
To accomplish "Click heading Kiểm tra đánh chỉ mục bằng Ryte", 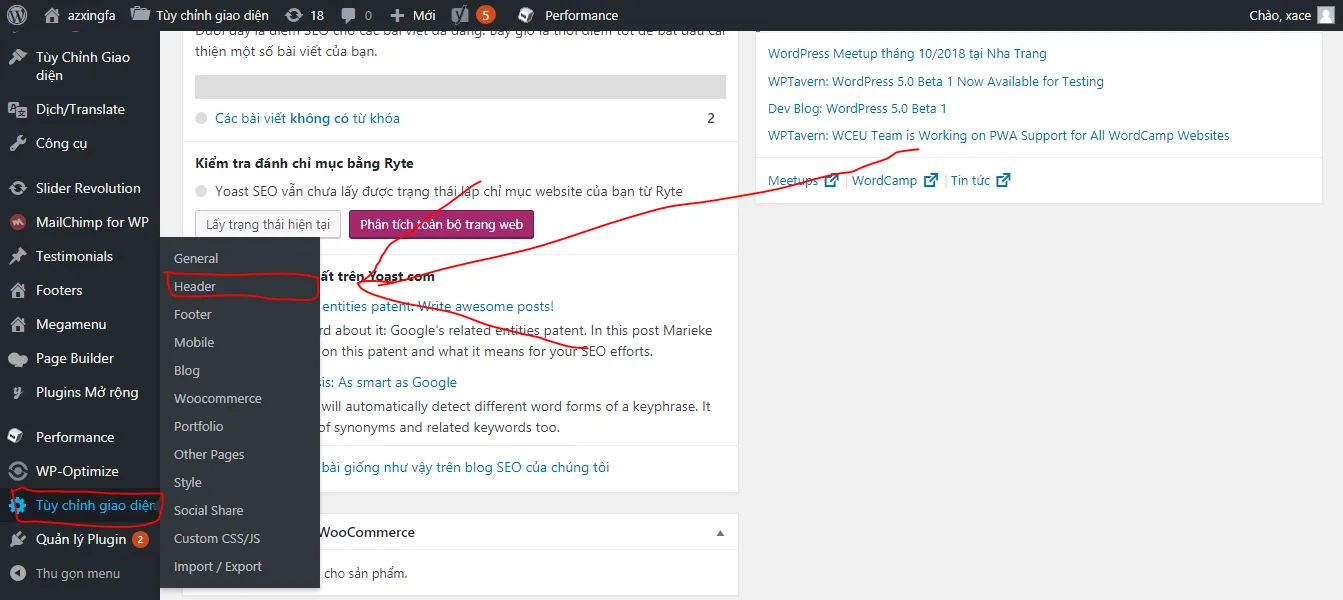I will (304, 163).
